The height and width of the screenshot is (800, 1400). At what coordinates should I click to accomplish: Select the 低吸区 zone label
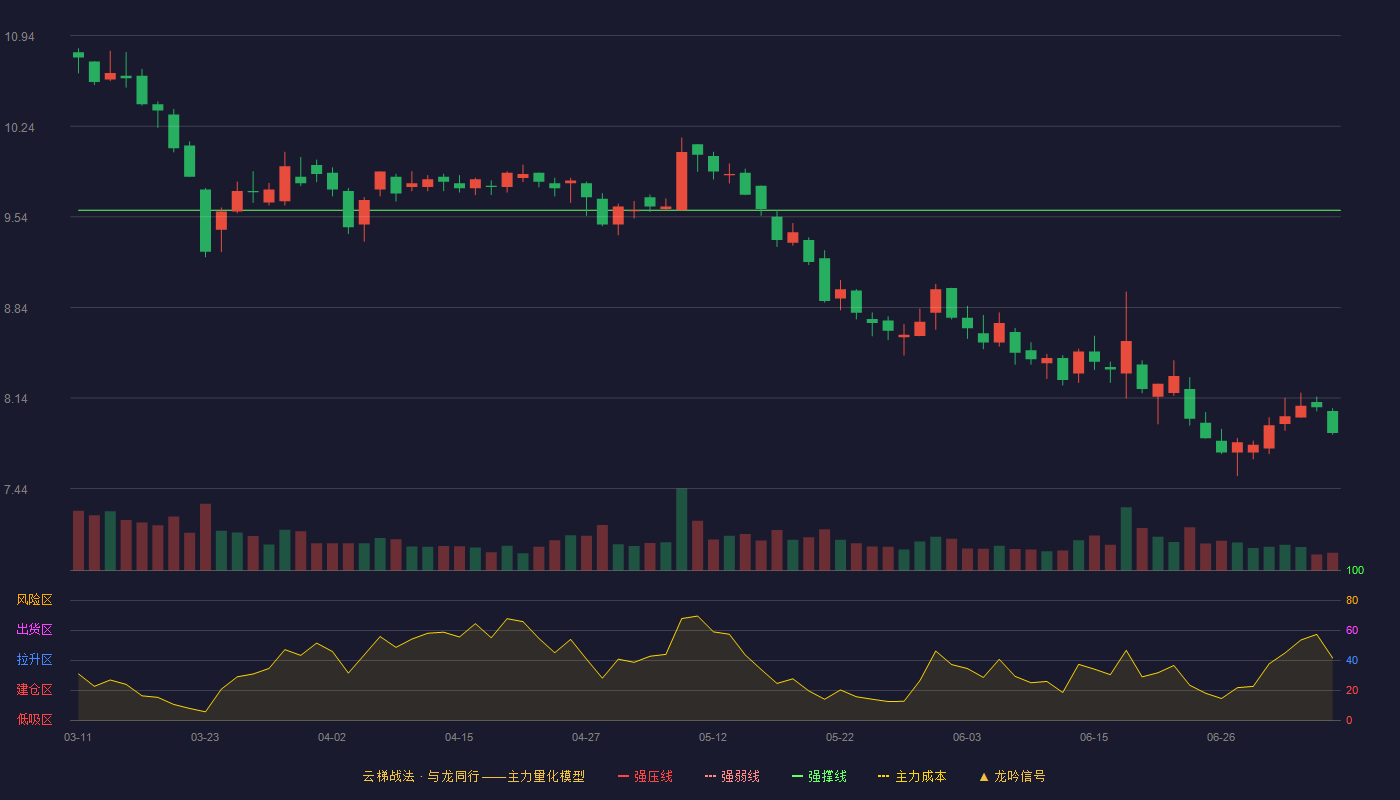coord(34,718)
